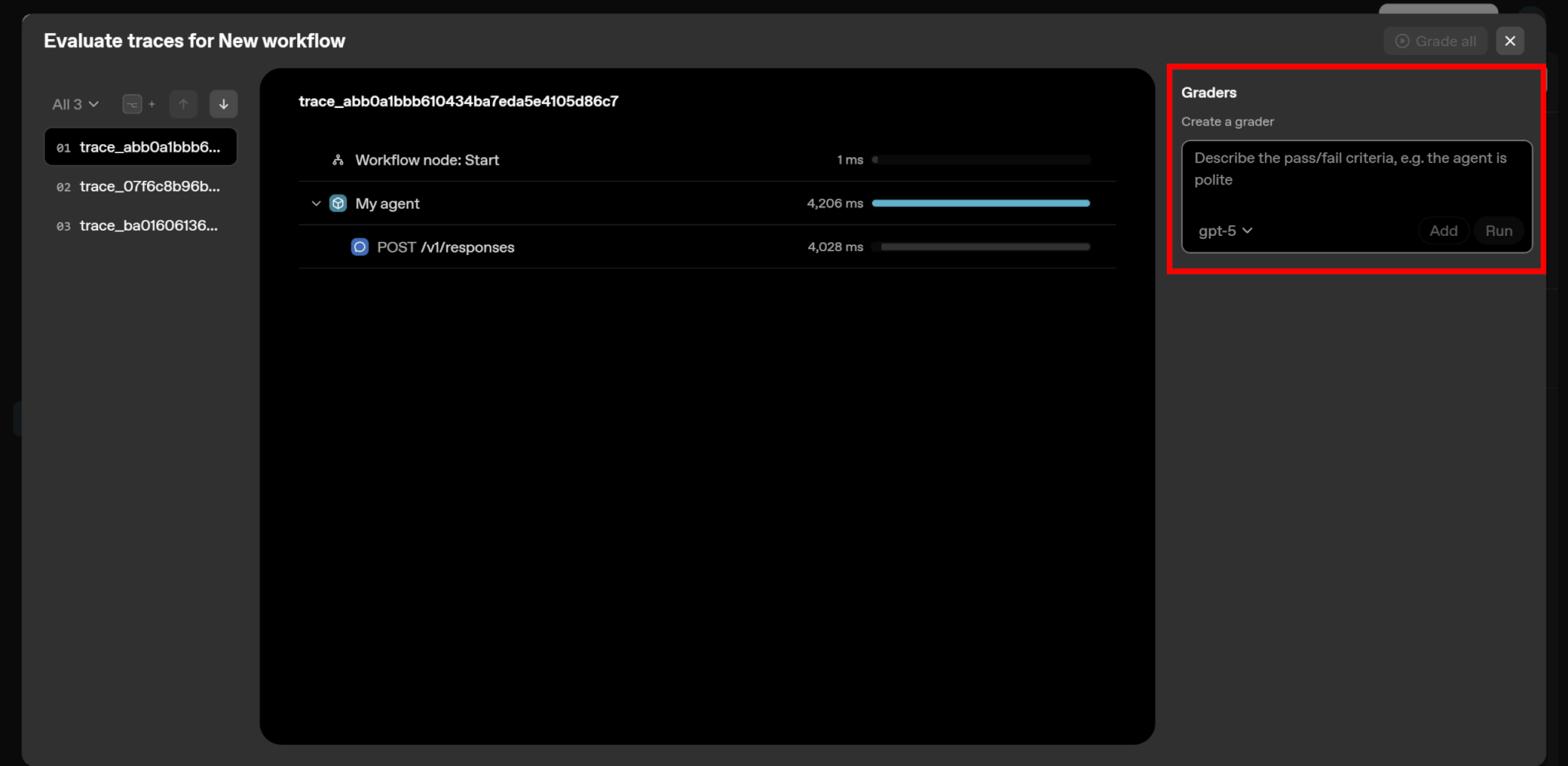The height and width of the screenshot is (766, 1568).
Task: Focus the pass/fail criteria text field
Action: pyautogui.click(x=1355, y=178)
